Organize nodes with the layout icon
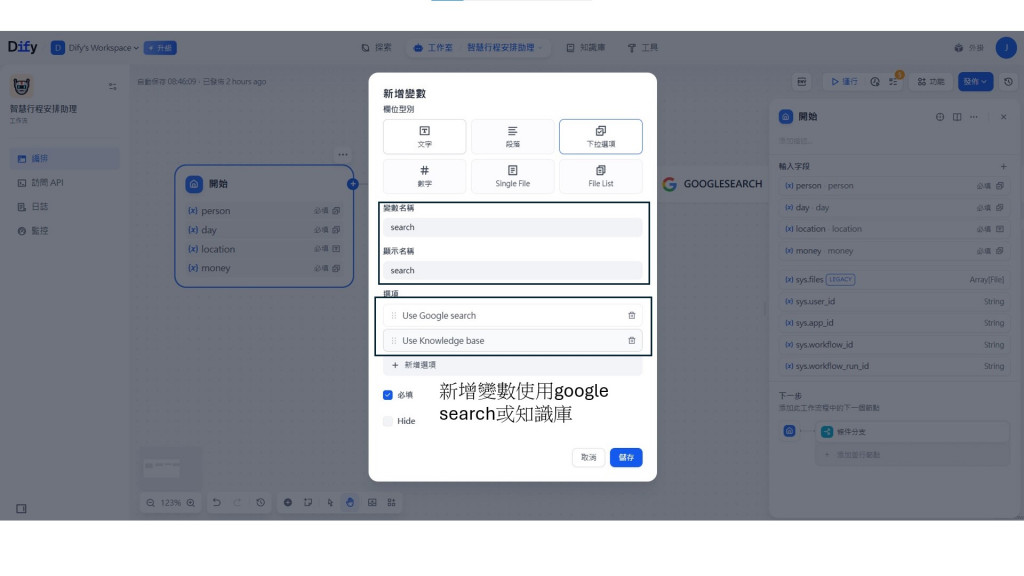Image resolution: width=1024 pixels, height=576 pixels. pos(392,503)
